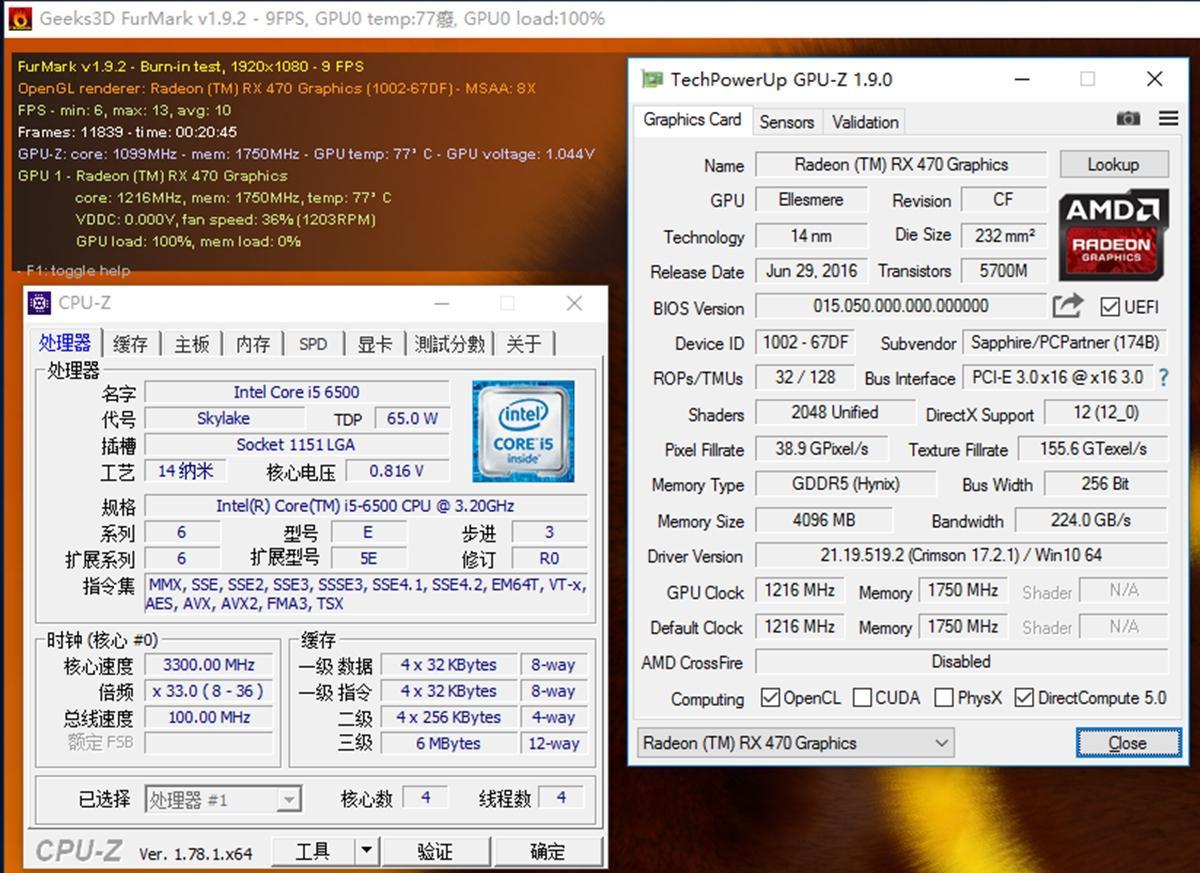Toggle the UEFI checkbox
The height and width of the screenshot is (873, 1200).
tap(1109, 306)
